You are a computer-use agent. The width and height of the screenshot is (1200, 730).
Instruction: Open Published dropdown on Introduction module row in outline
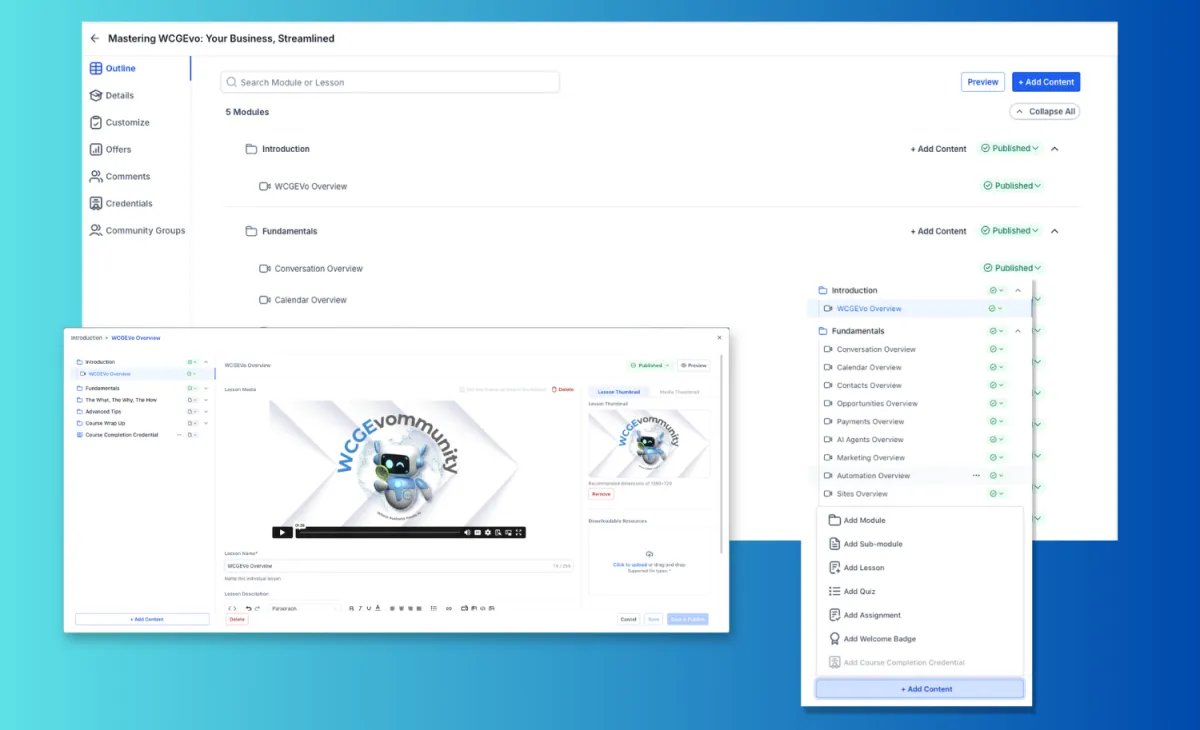coord(1010,148)
